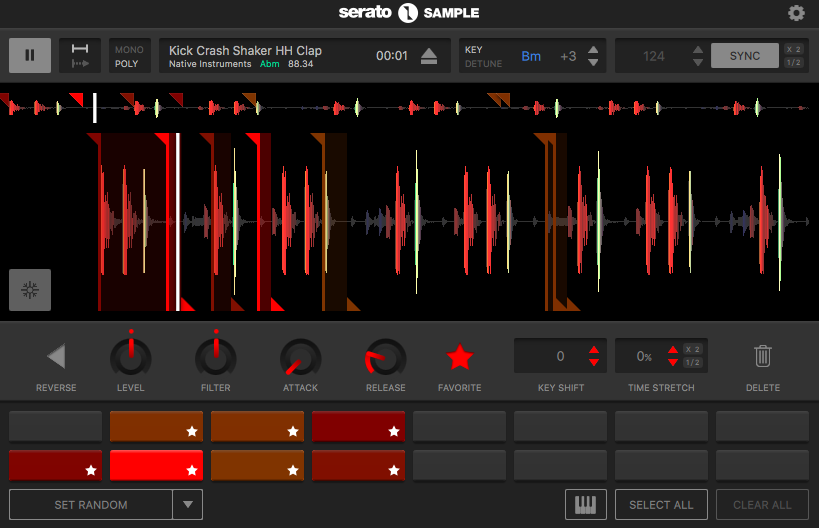Enable SYNC to host tempo
819x528 pixels.
(745, 56)
